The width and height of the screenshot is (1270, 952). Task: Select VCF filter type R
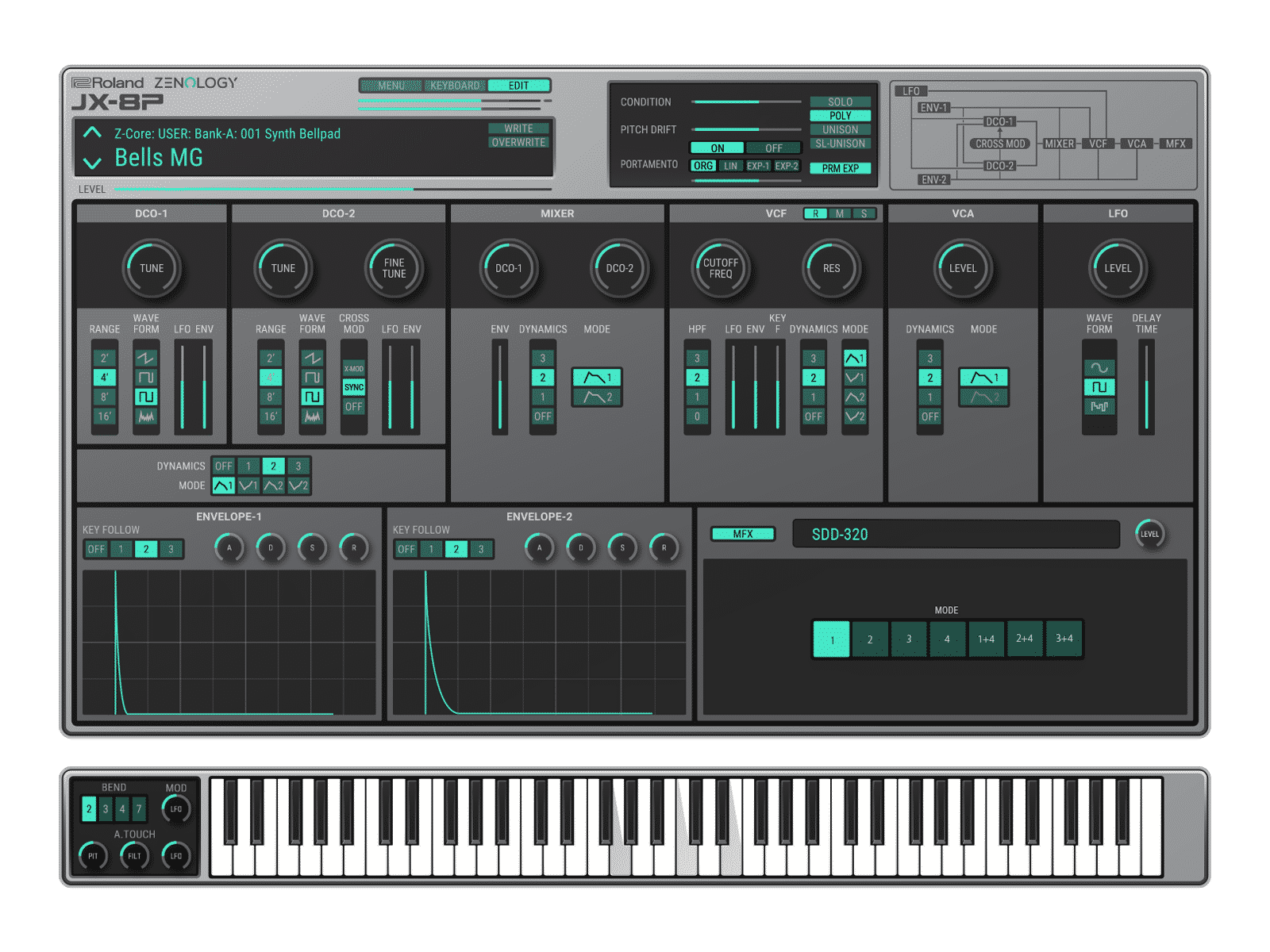(x=815, y=213)
